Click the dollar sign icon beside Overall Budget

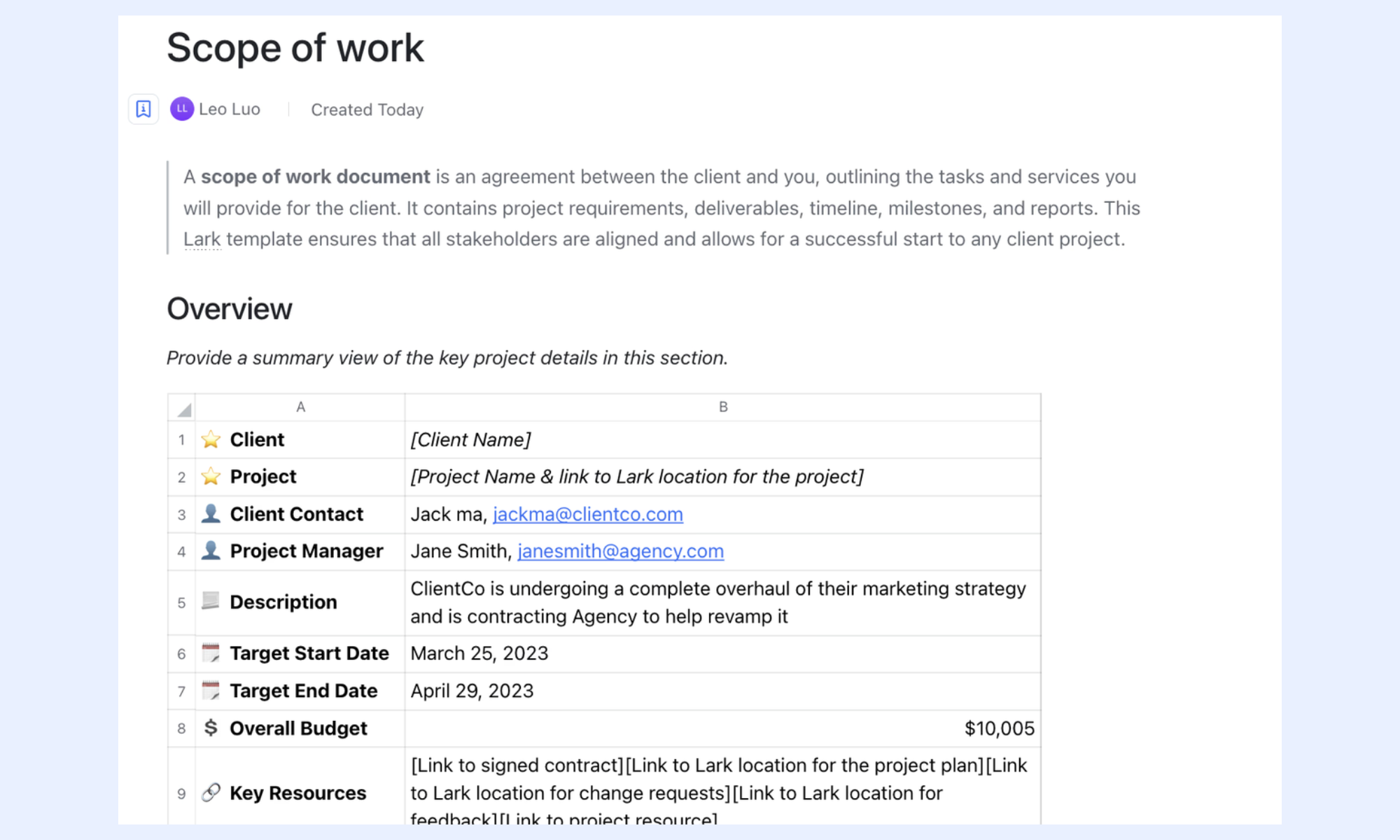[211, 728]
